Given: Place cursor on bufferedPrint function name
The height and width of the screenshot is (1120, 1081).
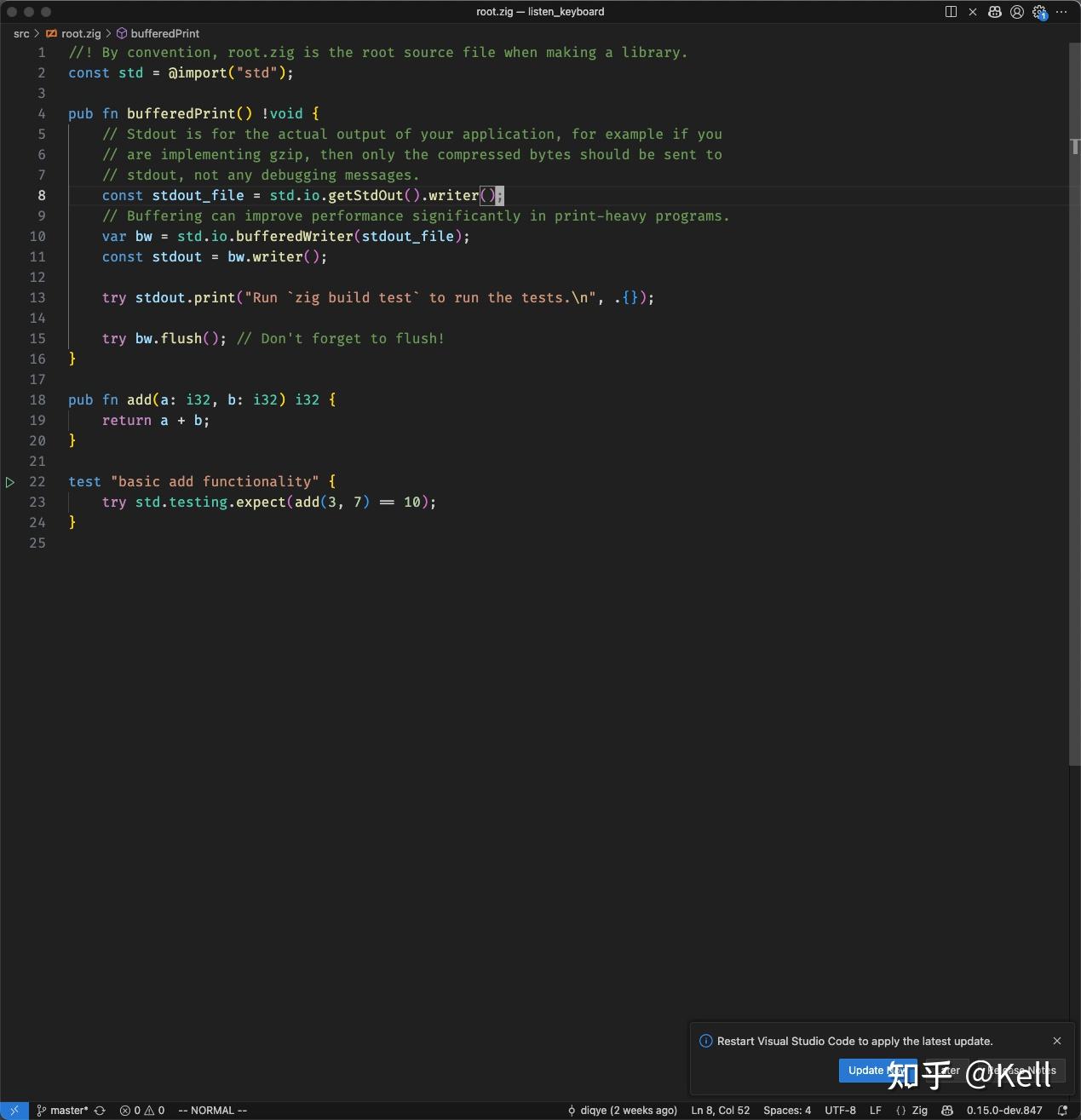Looking at the screenshot, I should point(181,113).
